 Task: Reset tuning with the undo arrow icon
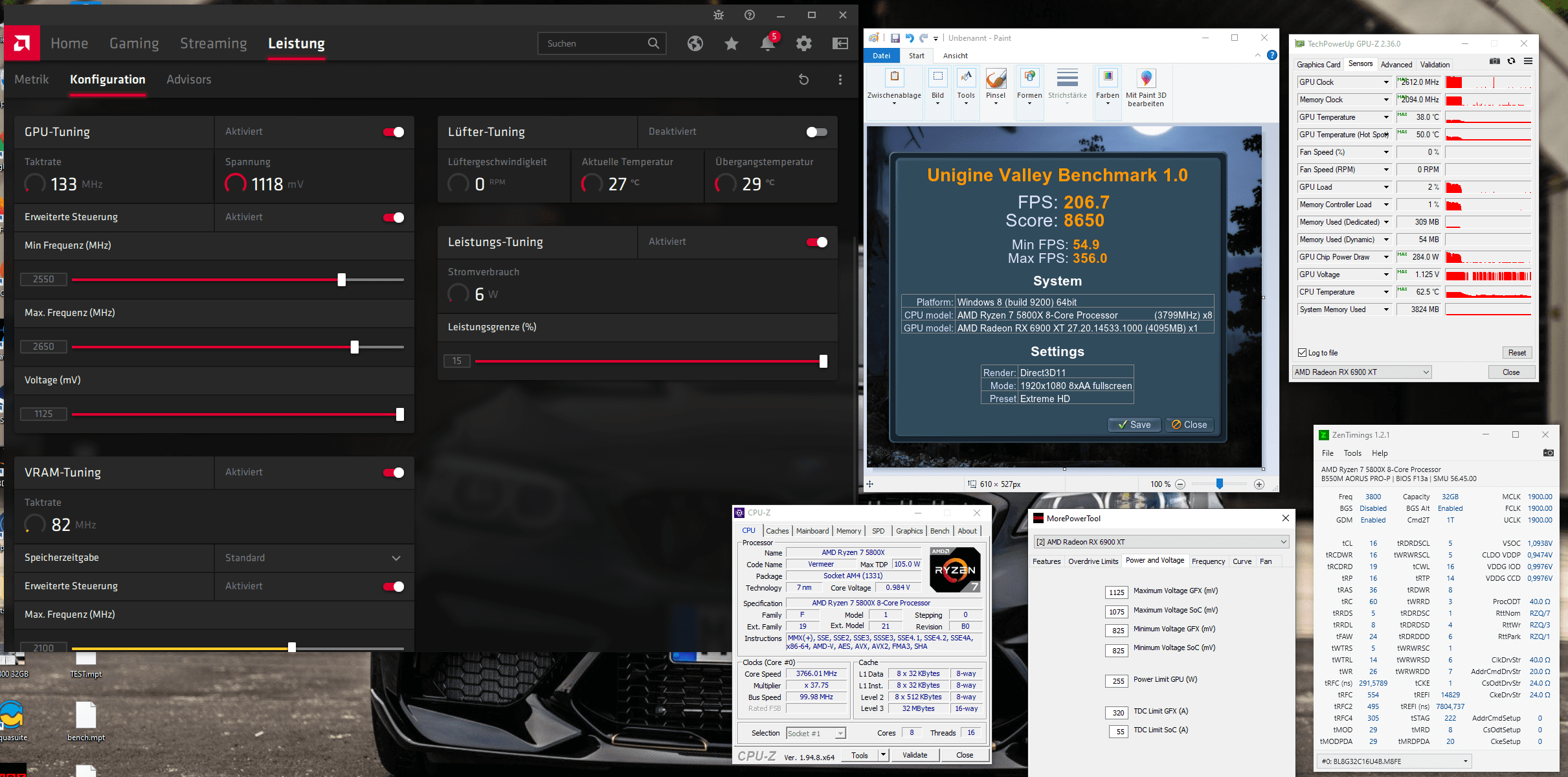coord(804,80)
